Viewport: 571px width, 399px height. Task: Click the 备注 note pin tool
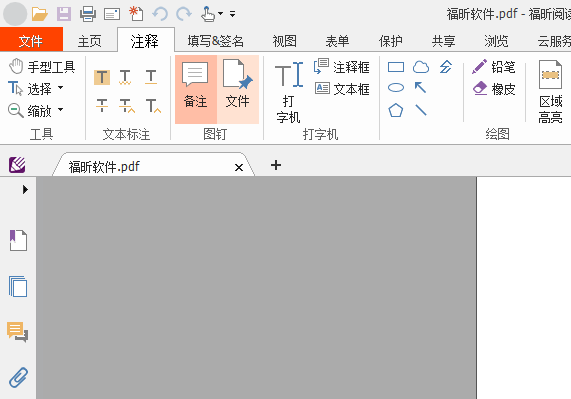(x=196, y=90)
